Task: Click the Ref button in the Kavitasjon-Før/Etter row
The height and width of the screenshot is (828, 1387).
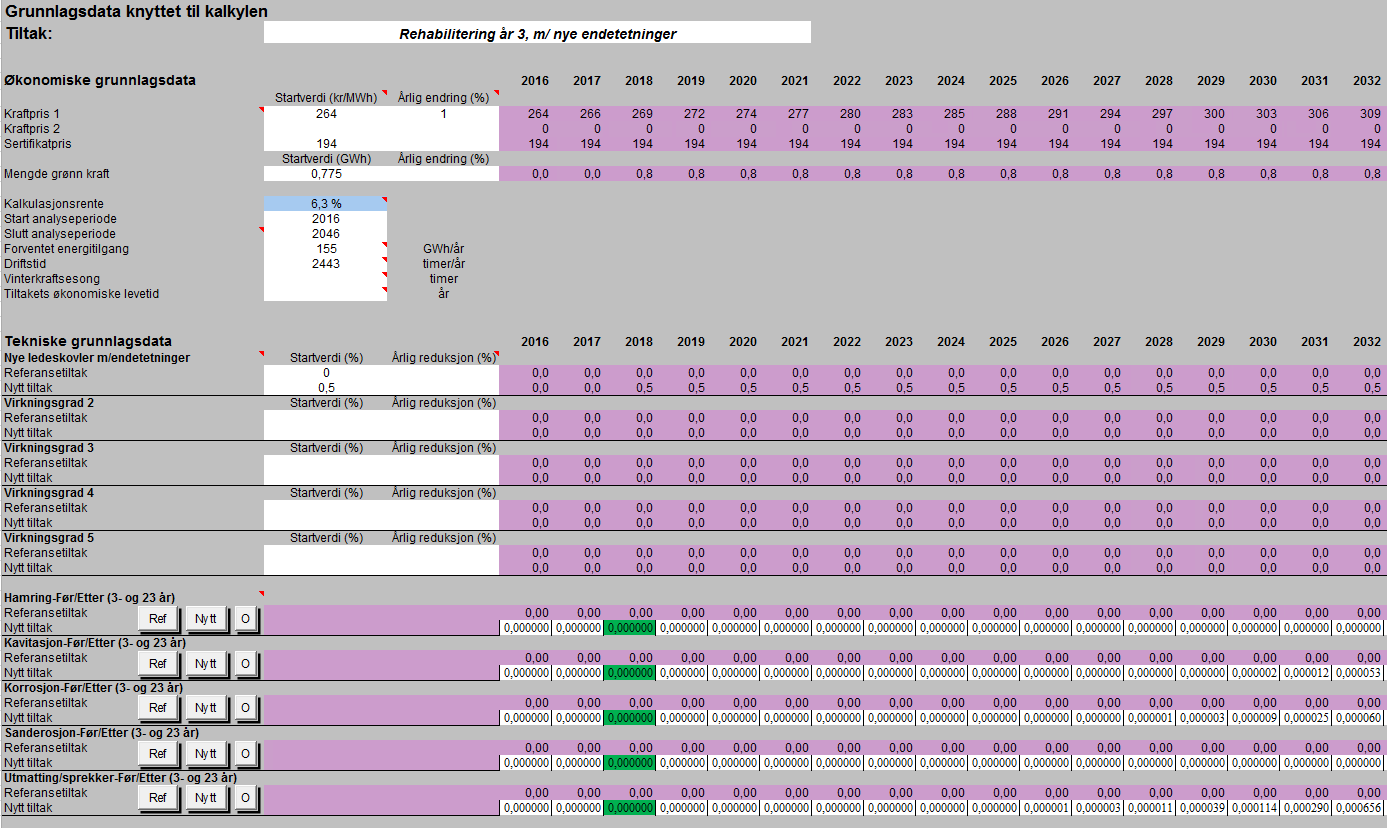Action: click(158, 664)
